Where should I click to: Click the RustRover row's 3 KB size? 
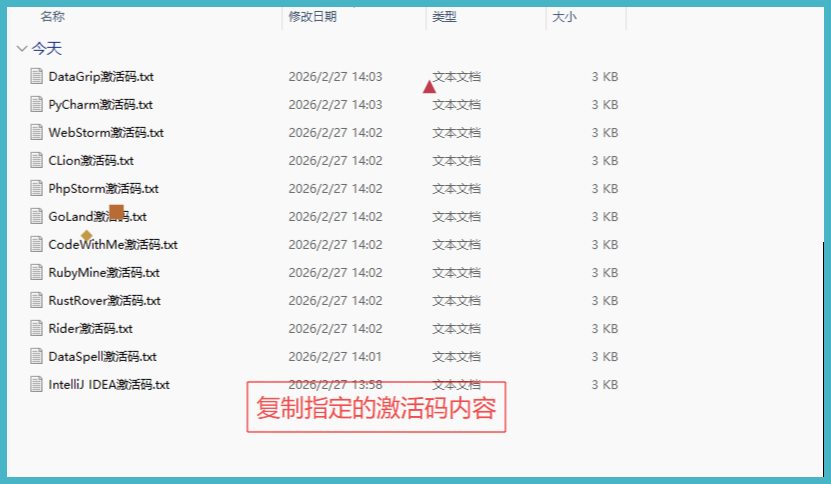pos(605,301)
